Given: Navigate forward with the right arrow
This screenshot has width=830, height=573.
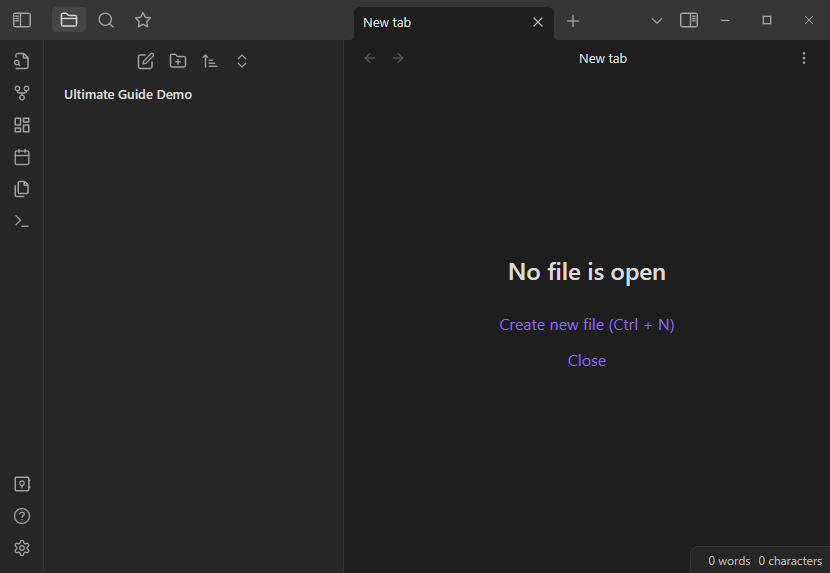Looking at the screenshot, I should point(398,58).
